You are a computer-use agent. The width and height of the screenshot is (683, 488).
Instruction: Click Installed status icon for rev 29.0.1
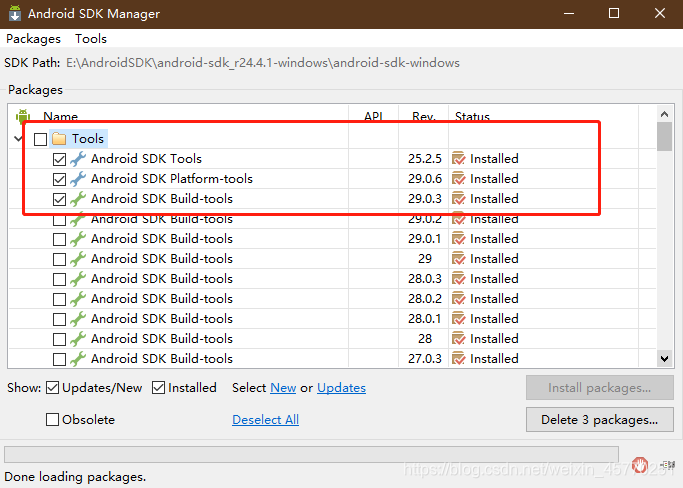(x=459, y=239)
